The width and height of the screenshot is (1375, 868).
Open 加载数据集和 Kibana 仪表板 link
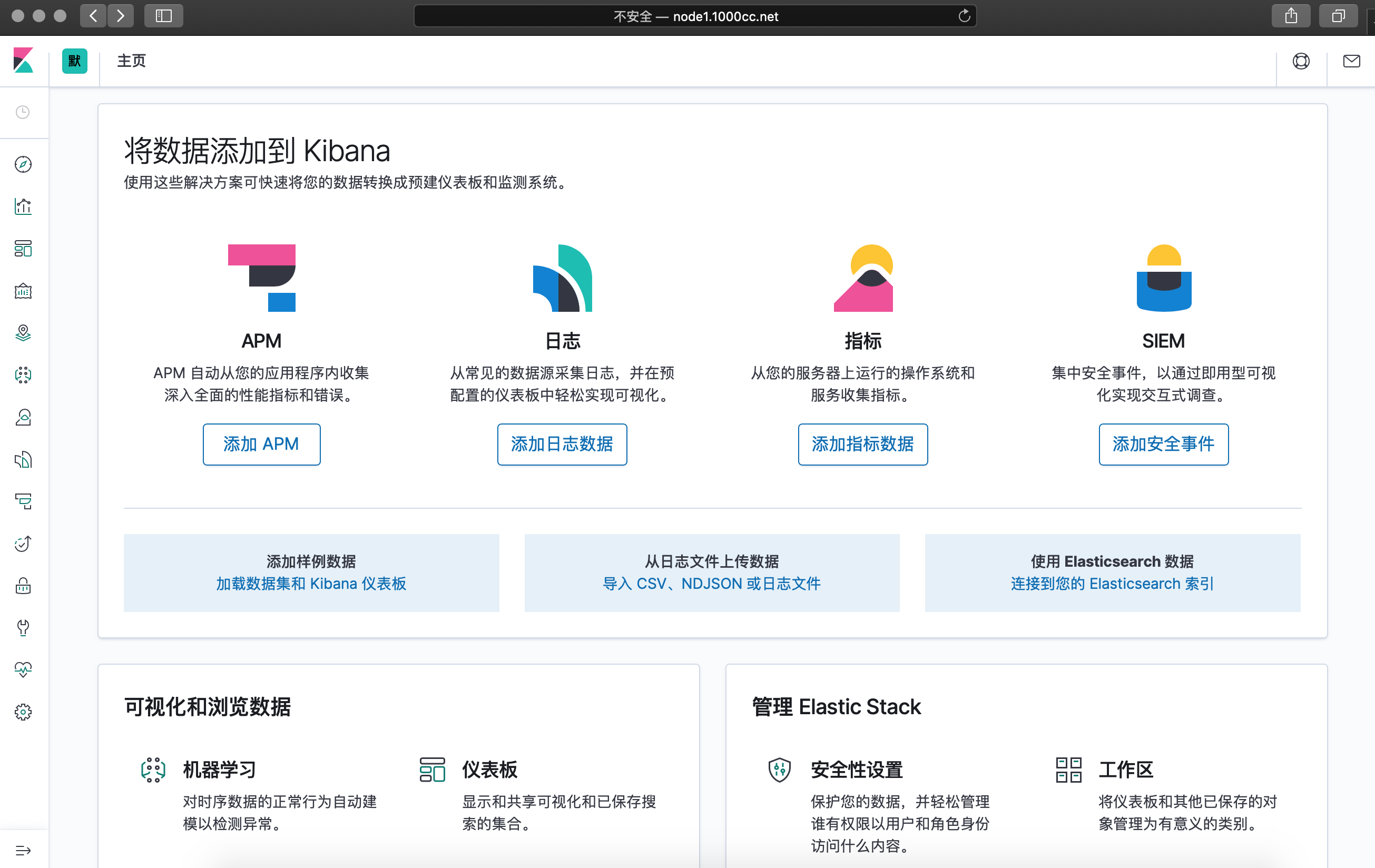click(x=311, y=584)
